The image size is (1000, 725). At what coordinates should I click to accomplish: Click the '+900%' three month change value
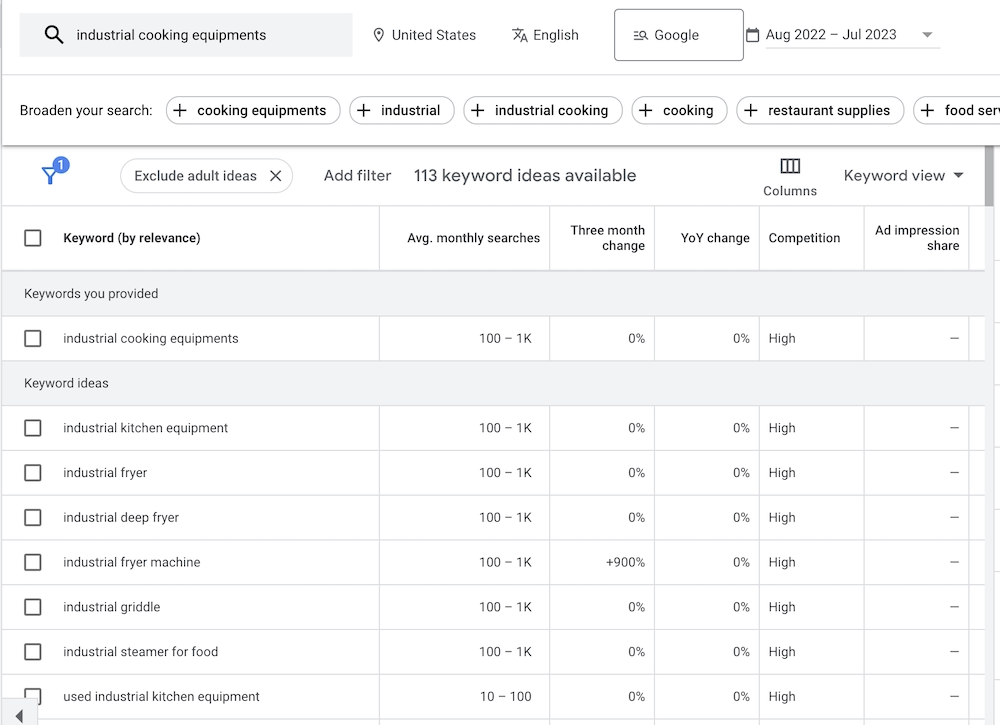(625, 562)
